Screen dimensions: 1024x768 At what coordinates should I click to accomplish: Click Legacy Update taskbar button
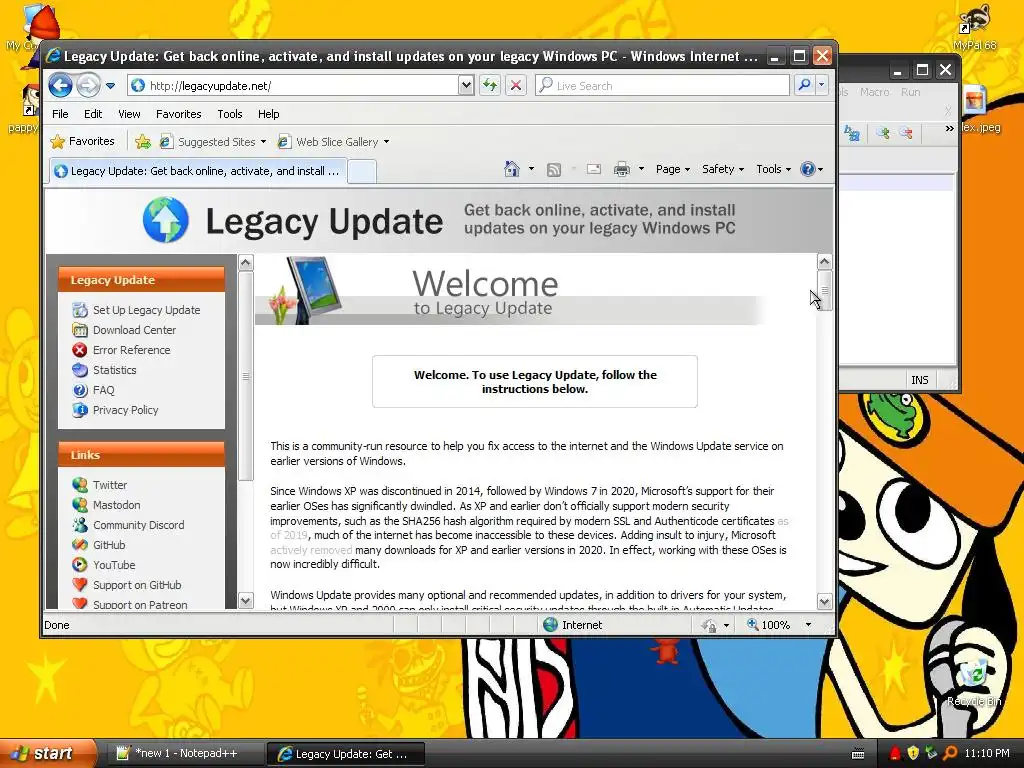click(x=345, y=754)
